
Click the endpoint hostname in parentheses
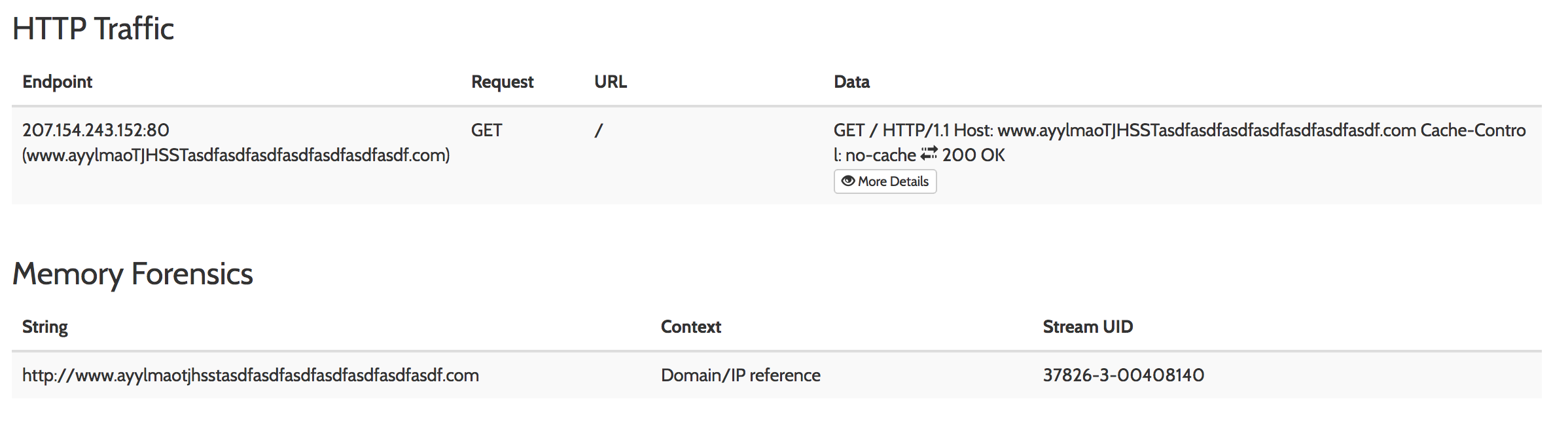click(x=236, y=155)
